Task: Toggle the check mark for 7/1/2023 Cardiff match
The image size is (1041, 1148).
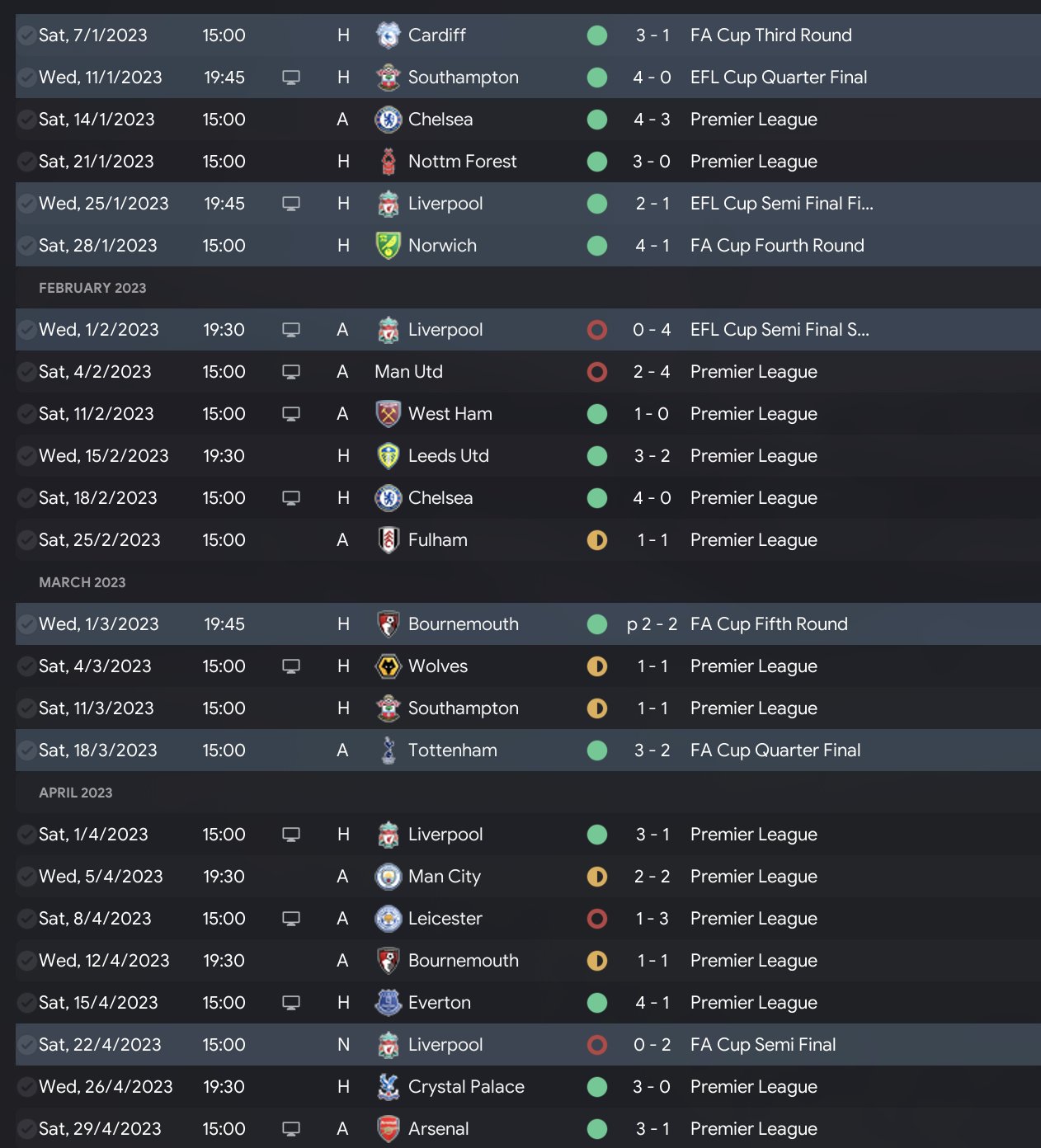Action: [26, 35]
